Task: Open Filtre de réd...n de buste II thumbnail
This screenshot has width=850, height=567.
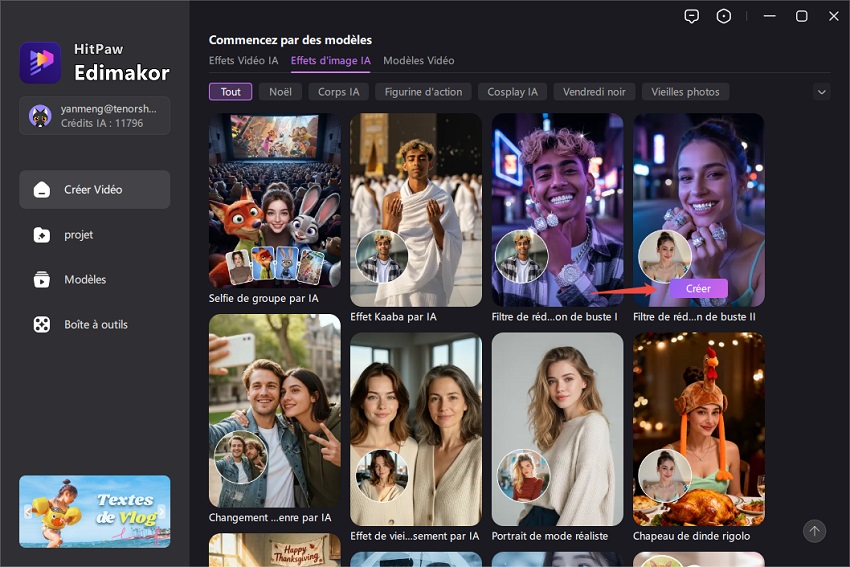Action: pos(699,210)
